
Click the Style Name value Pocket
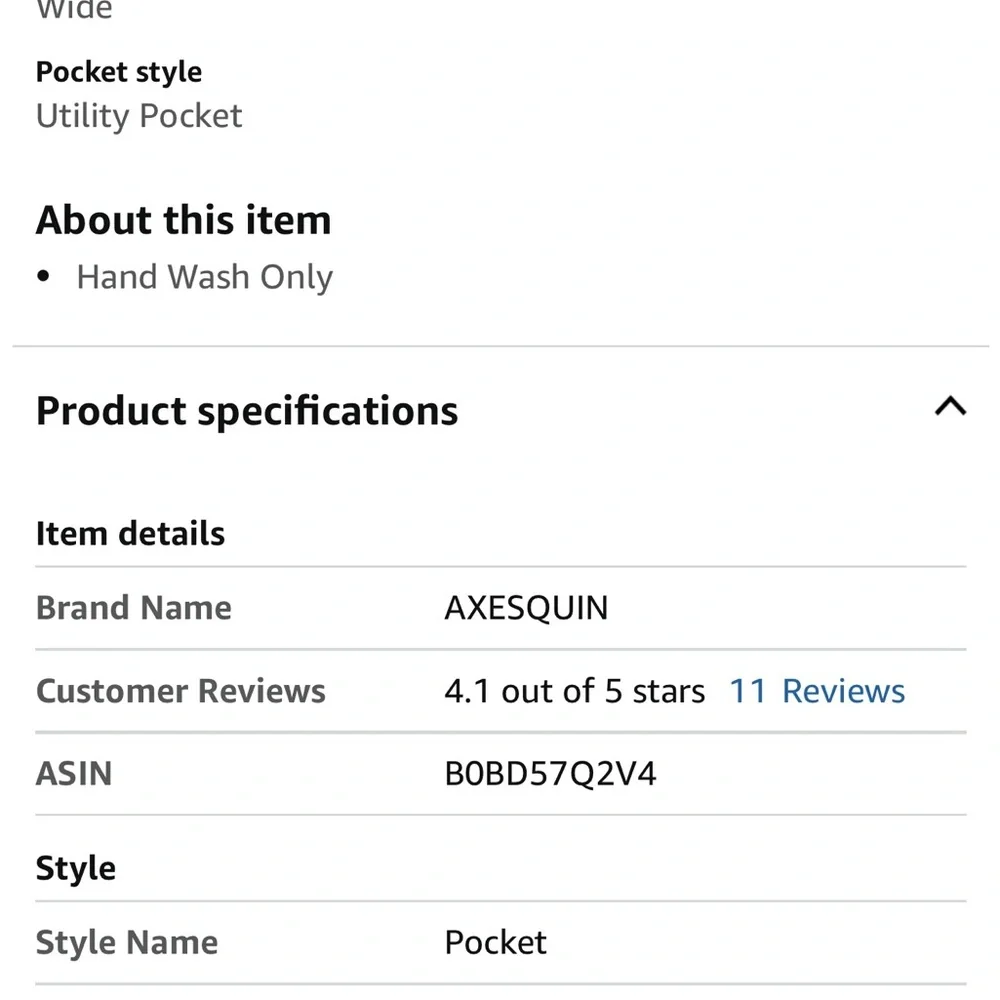tap(495, 941)
